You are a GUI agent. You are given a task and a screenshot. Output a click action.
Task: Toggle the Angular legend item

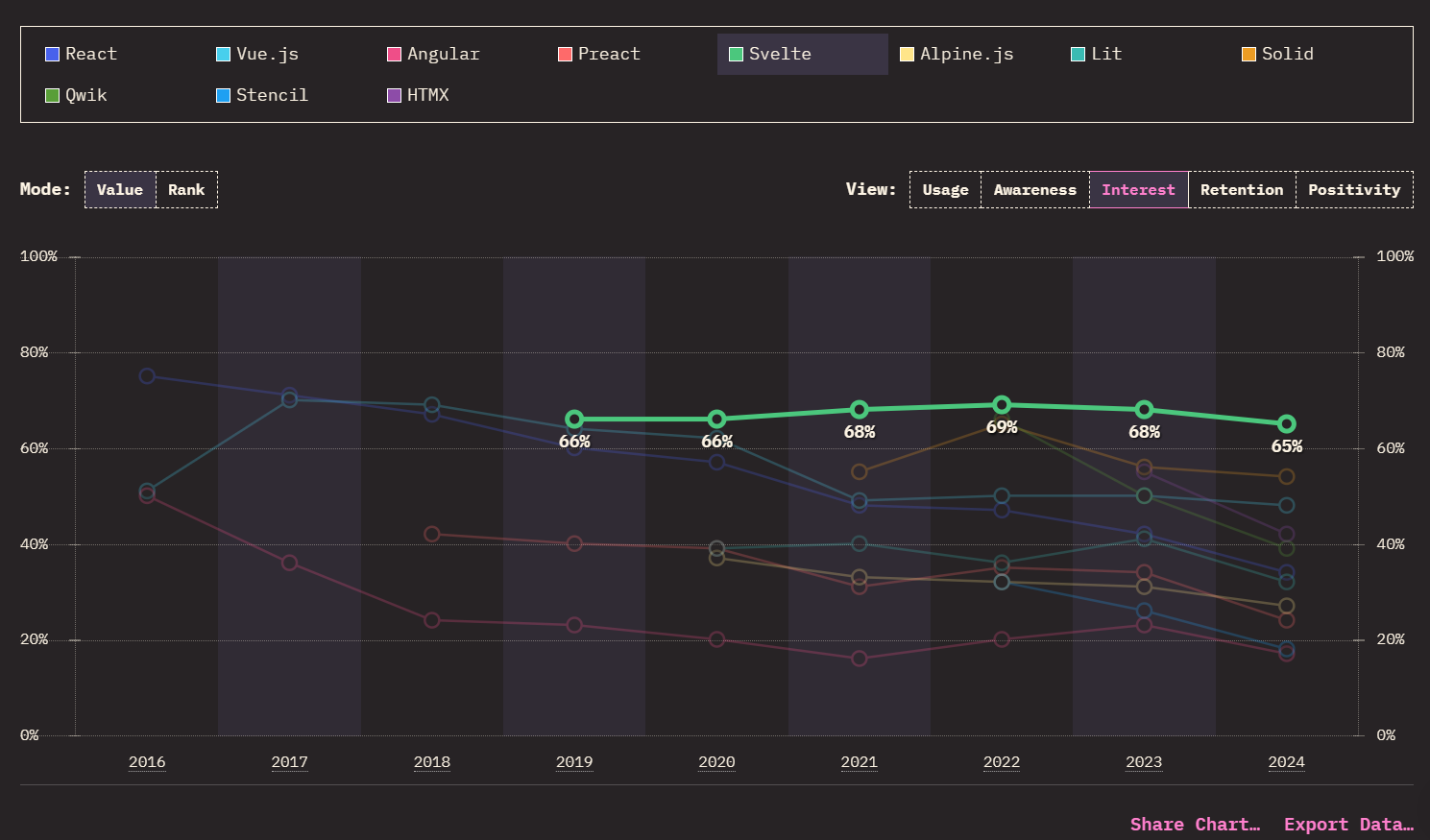pyautogui.click(x=433, y=54)
